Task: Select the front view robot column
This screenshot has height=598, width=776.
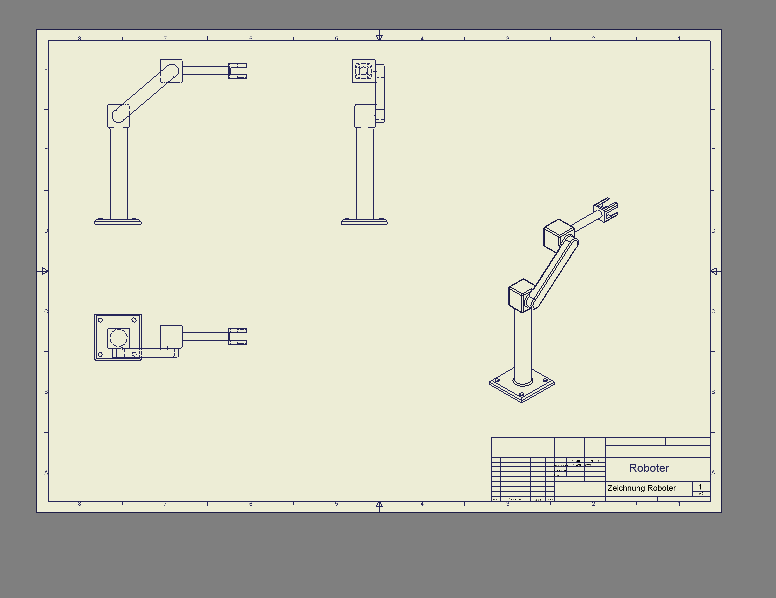Action: 119,173
